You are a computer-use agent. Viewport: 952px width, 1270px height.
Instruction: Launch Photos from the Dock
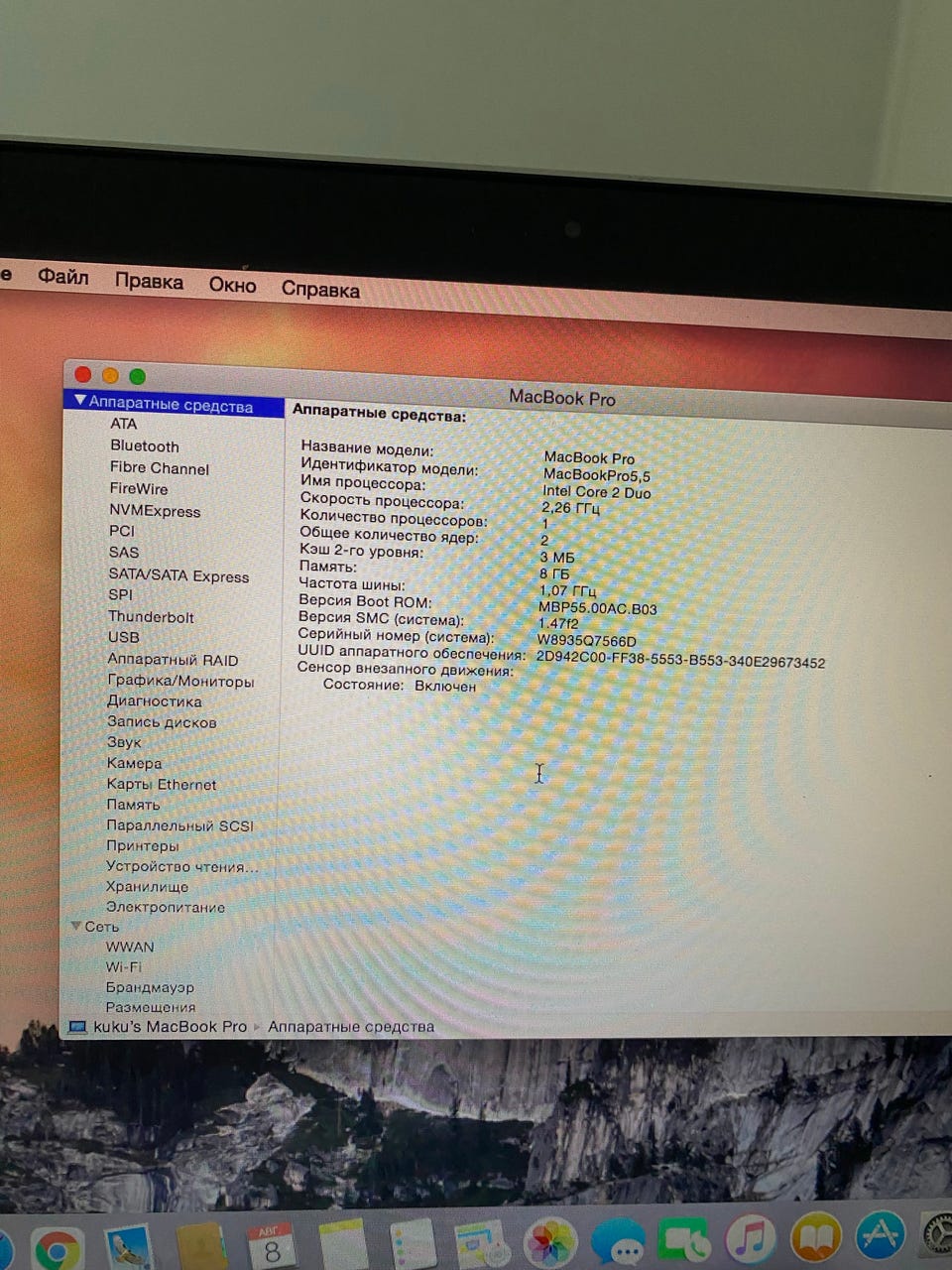click(x=548, y=1243)
